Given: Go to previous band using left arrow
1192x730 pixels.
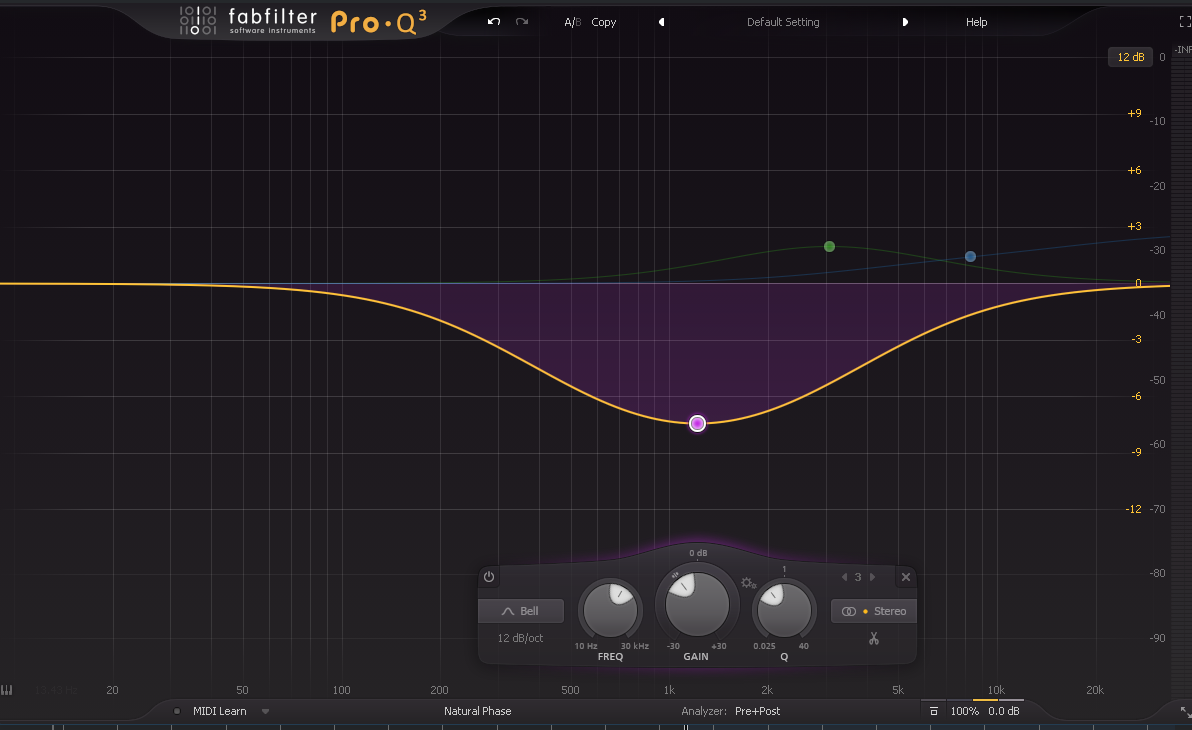Looking at the screenshot, I should [x=844, y=577].
